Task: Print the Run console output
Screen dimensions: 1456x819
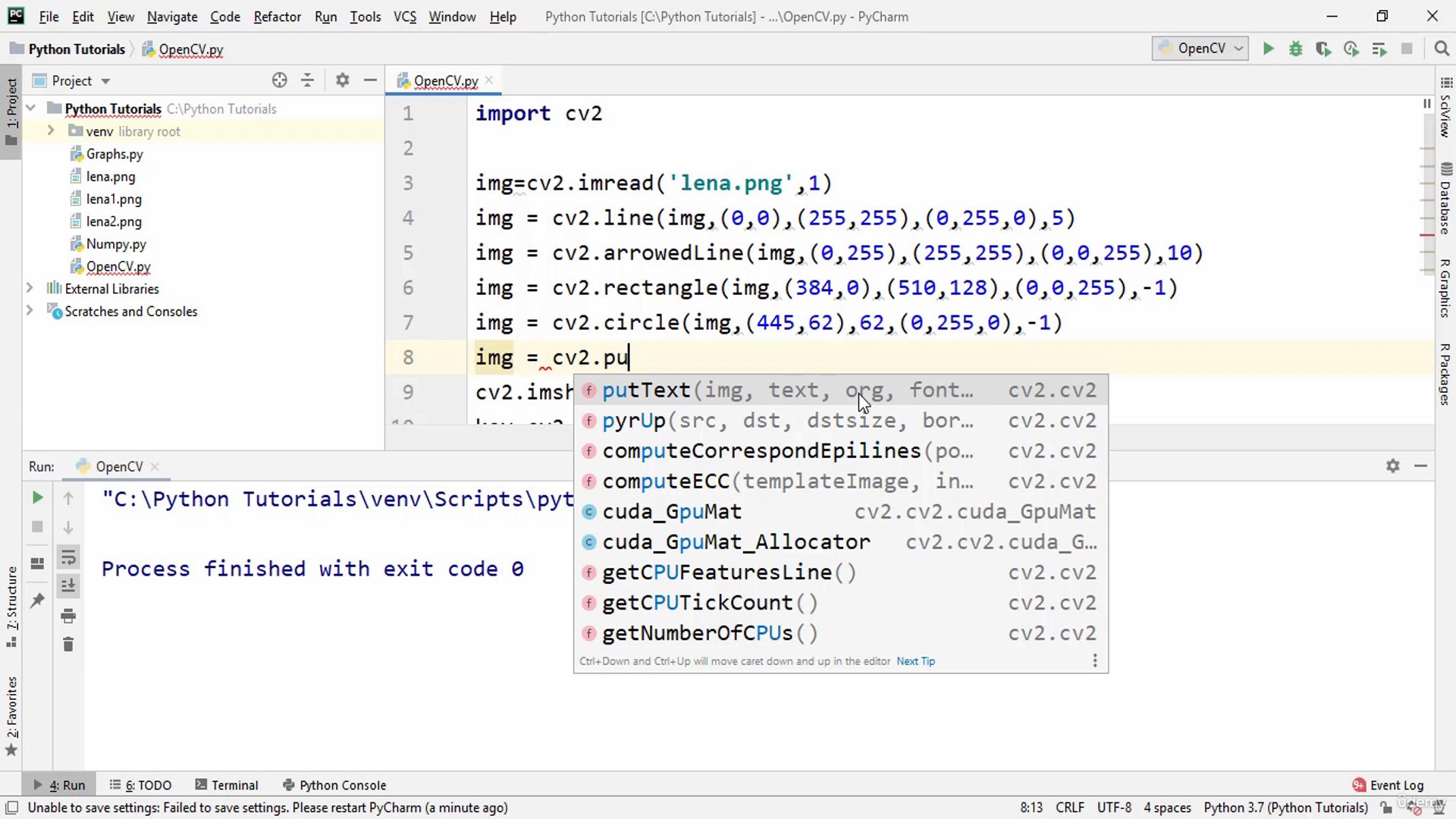Action: coord(68,615)
